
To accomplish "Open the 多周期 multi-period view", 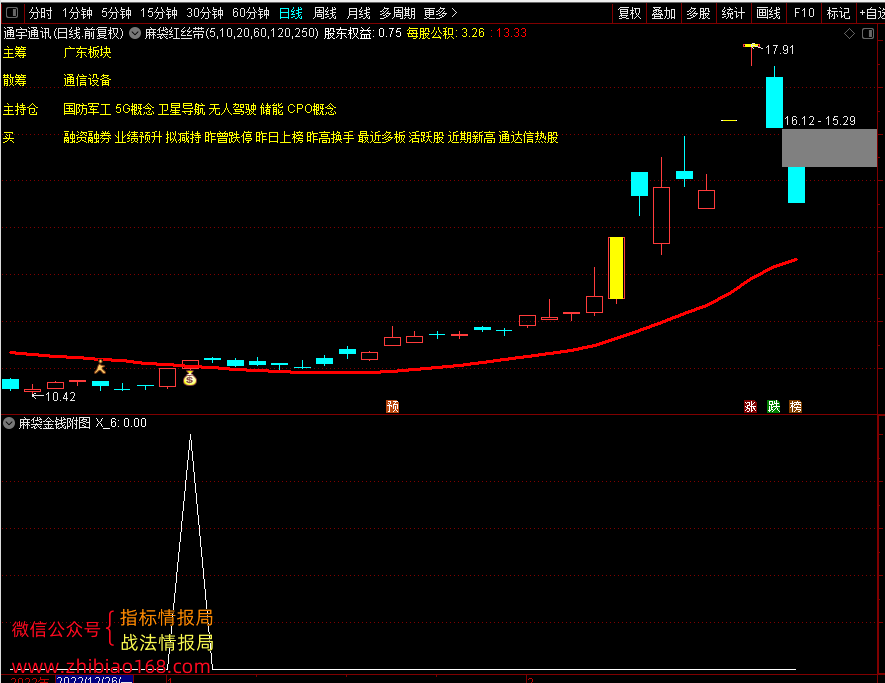I will [x=397, y=13].
